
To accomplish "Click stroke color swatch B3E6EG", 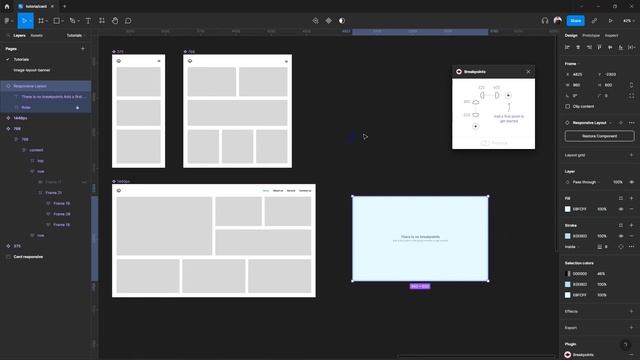I will [x=567, y=236].
